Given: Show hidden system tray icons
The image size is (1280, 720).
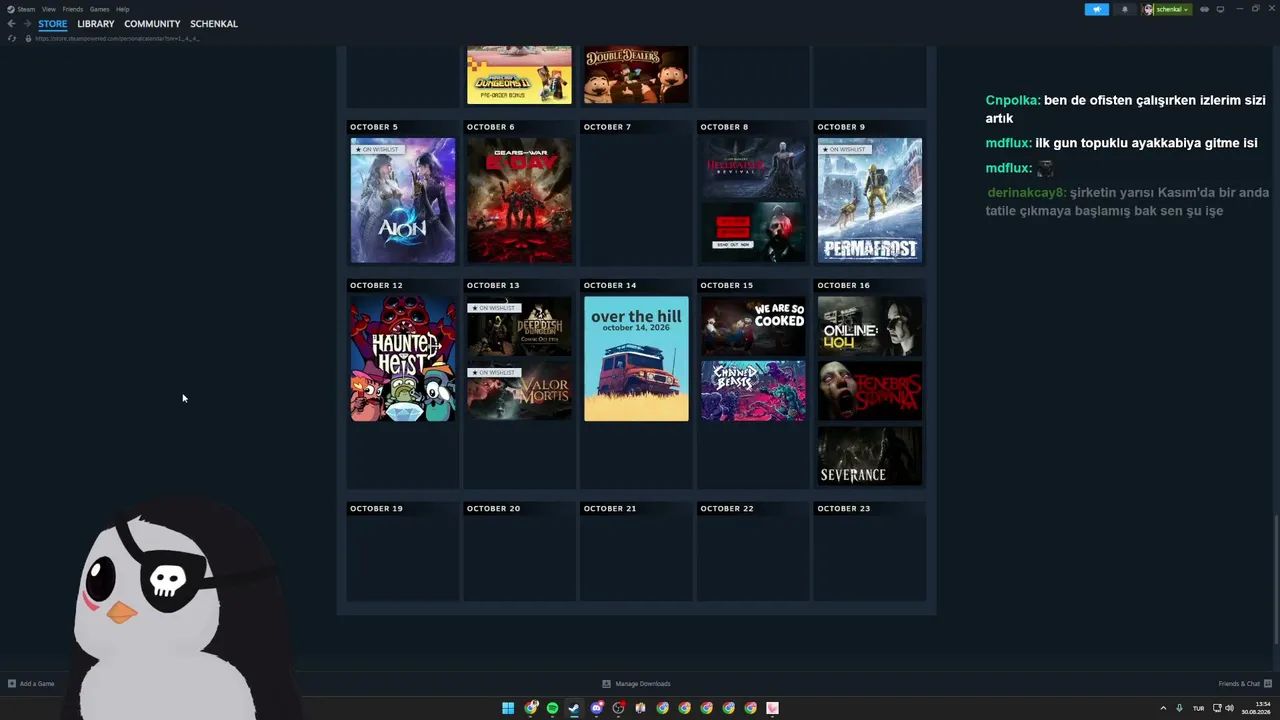Looking at the screenshot, I should tap(1163, 708).
